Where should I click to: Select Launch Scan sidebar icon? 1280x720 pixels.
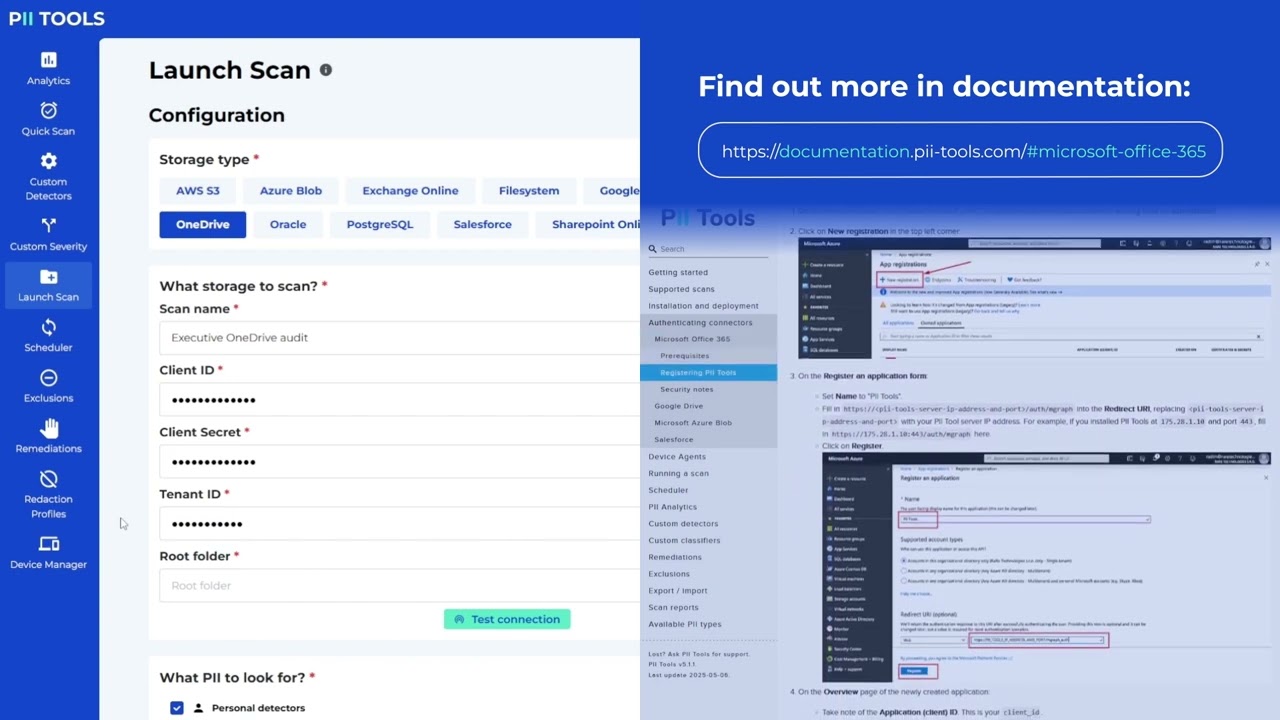coord(48,277)
